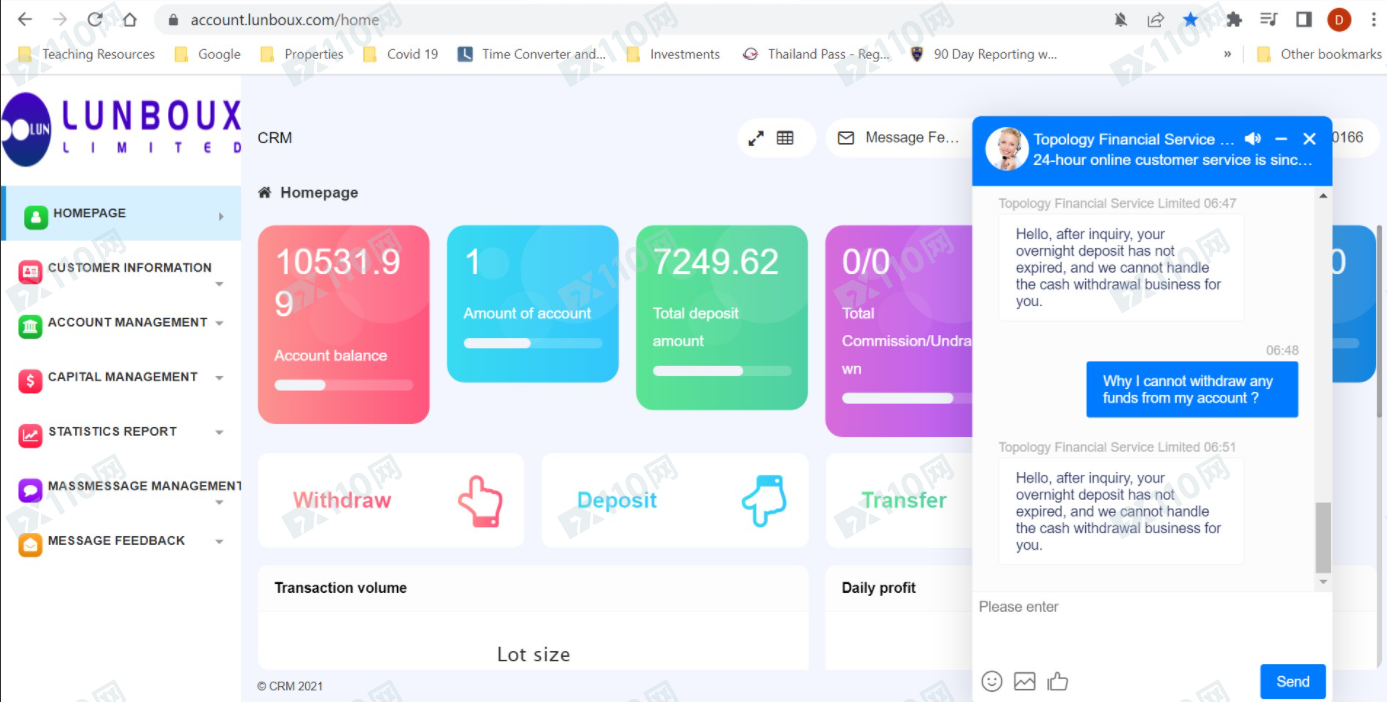Show more bookmarks with double chevron
The image size is (1387, 702).
[1227, 54]
